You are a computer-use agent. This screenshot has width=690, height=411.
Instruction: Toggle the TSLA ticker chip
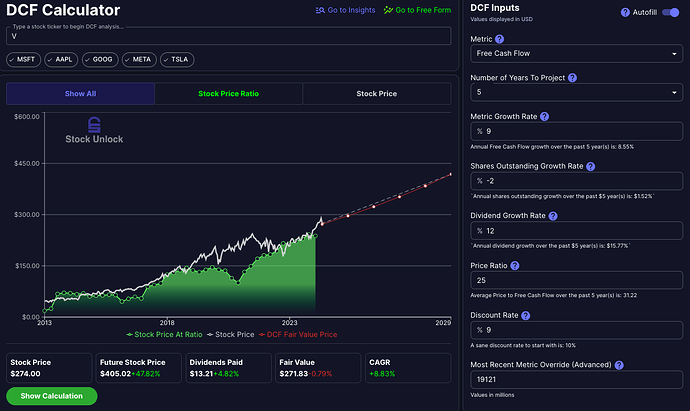177,59
